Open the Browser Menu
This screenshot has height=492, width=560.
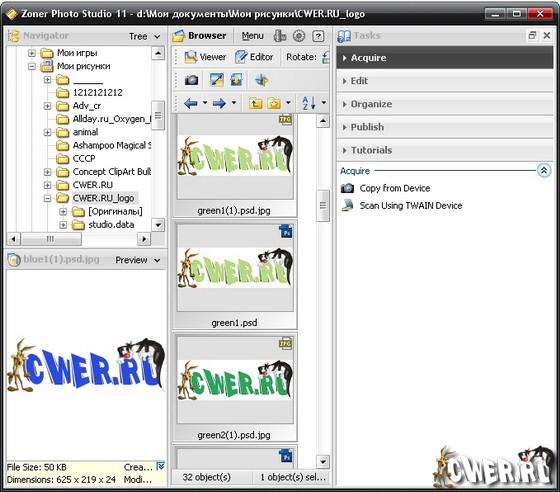click(252, 36)
